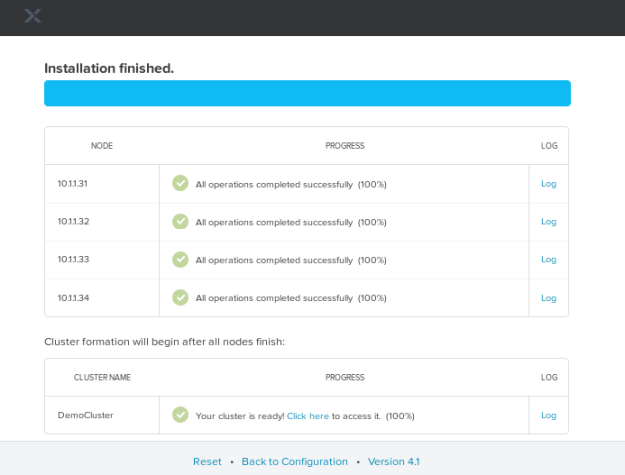Open the log for node 10.1.1.31
Screen dimensions: 625x475
pos(548,184)
